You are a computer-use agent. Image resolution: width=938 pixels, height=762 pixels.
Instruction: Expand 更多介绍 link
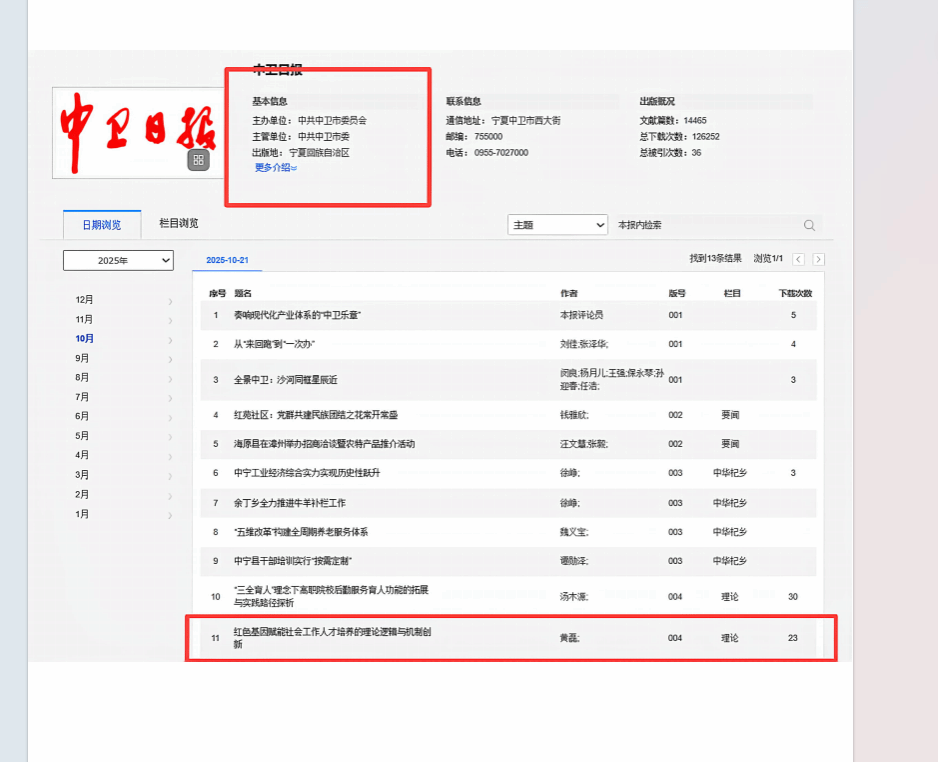pos(276,167)
